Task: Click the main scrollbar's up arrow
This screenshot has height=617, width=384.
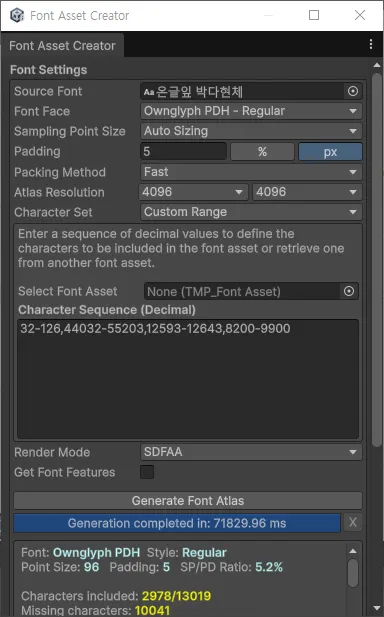Action: (x=377, y=65)
